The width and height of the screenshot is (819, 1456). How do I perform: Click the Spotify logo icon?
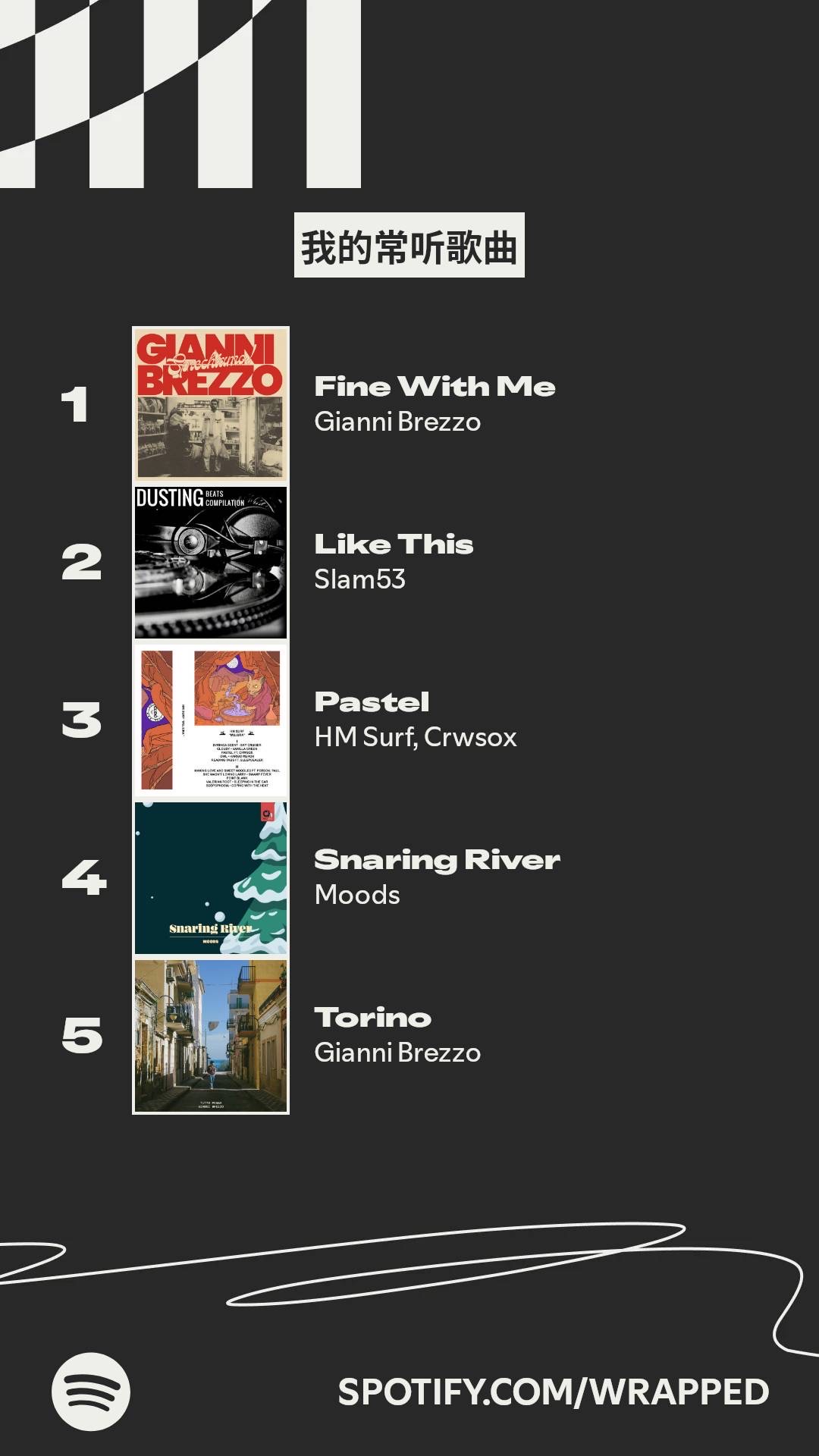(91, 1392)
